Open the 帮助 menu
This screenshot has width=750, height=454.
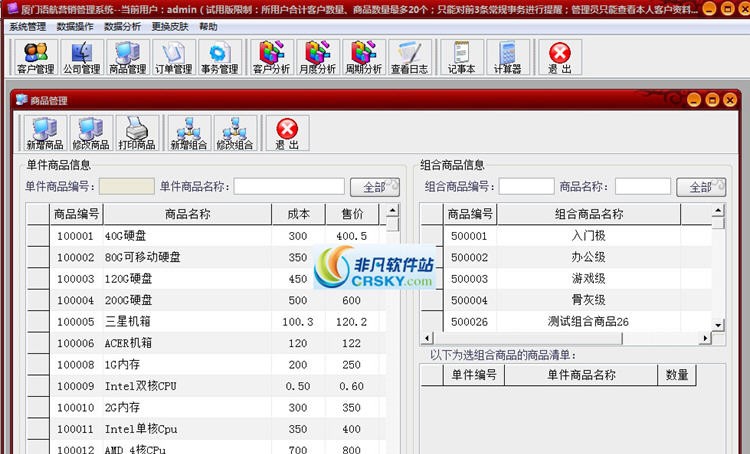point(208,27)
